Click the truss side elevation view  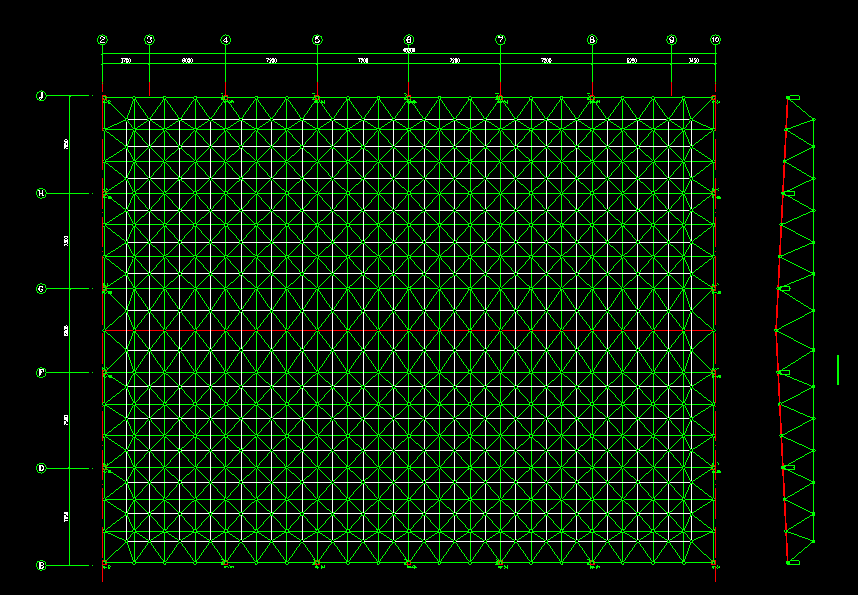click(795, 330)
